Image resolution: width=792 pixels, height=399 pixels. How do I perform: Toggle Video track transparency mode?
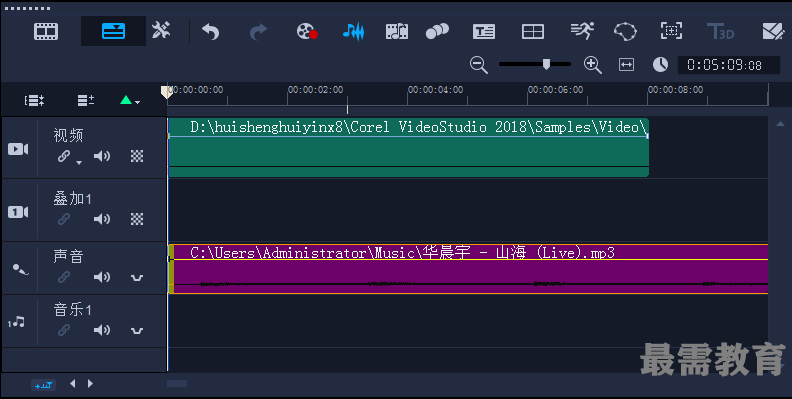click(137, 156)
